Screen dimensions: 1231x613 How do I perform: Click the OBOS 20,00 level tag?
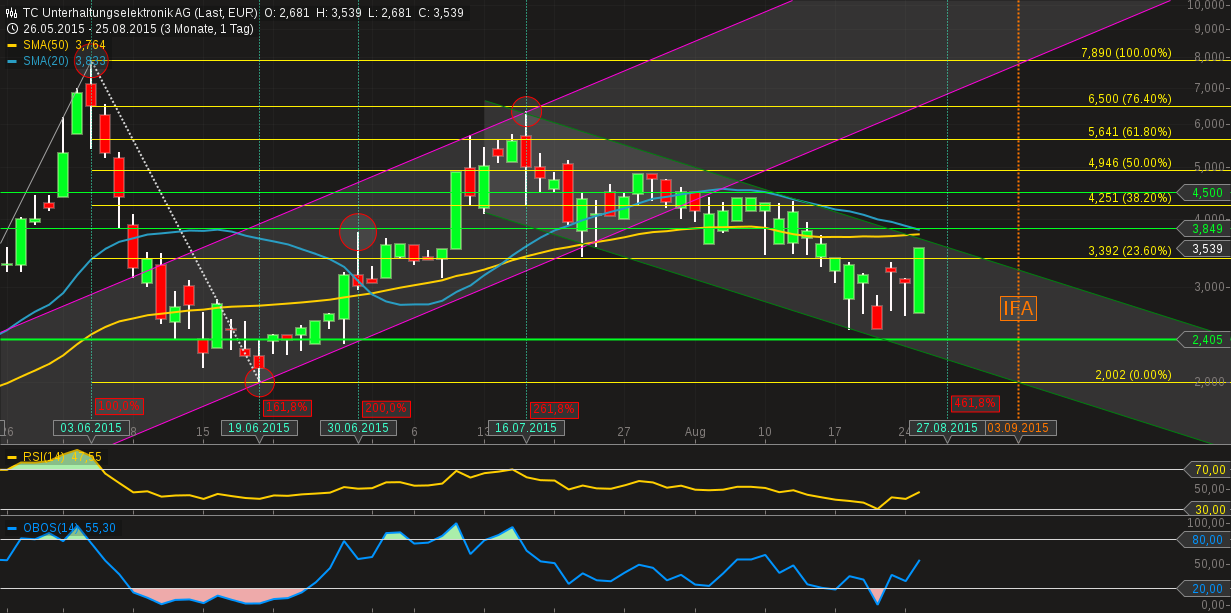tap(1204, 588)
